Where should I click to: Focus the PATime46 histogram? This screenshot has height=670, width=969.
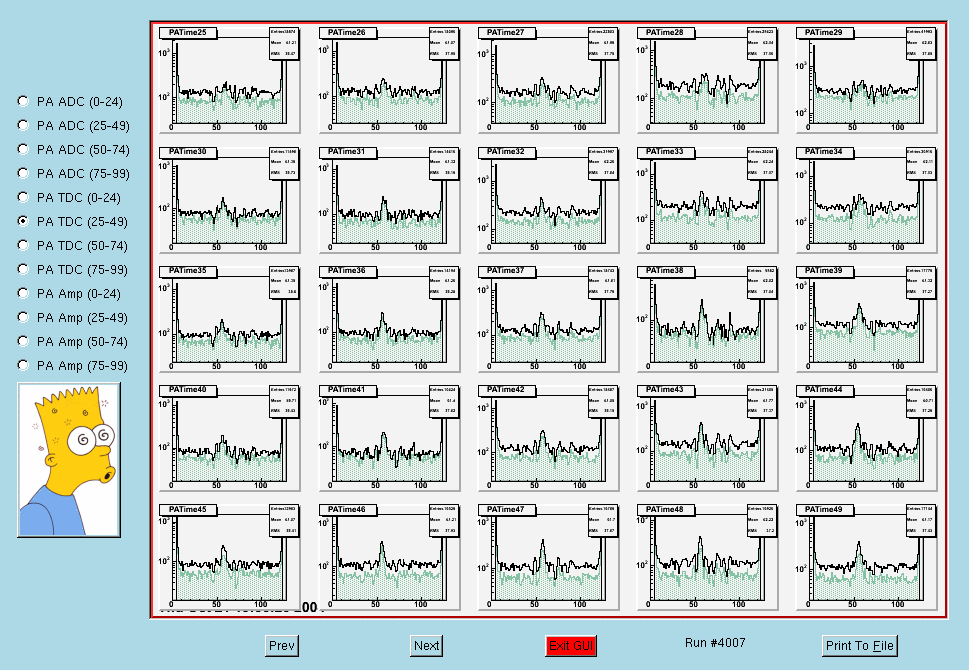tap(389, 558)
